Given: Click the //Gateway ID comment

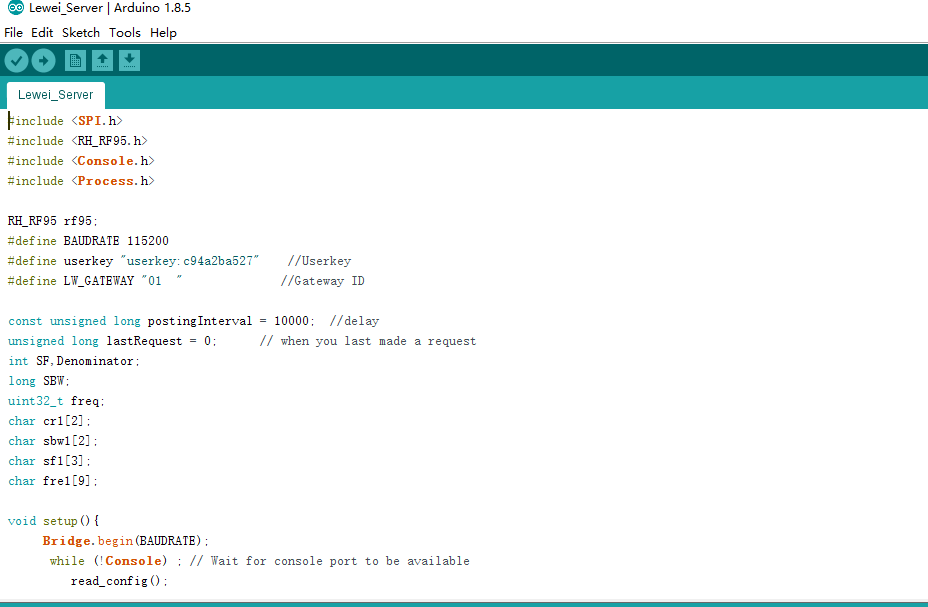Looking at the screenshot, I should point(323,281).
